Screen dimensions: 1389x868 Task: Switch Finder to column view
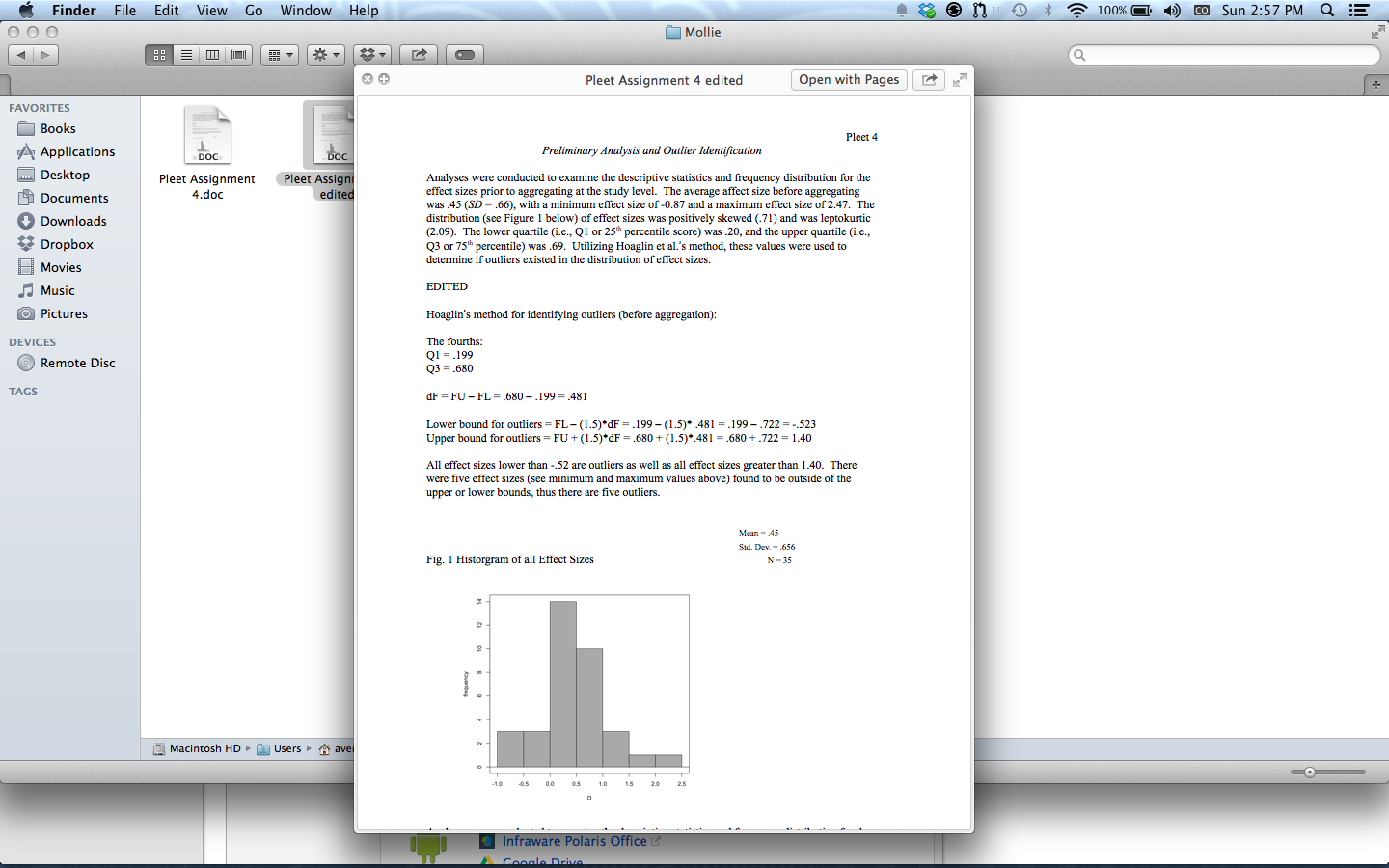click(x=212, y=55)
